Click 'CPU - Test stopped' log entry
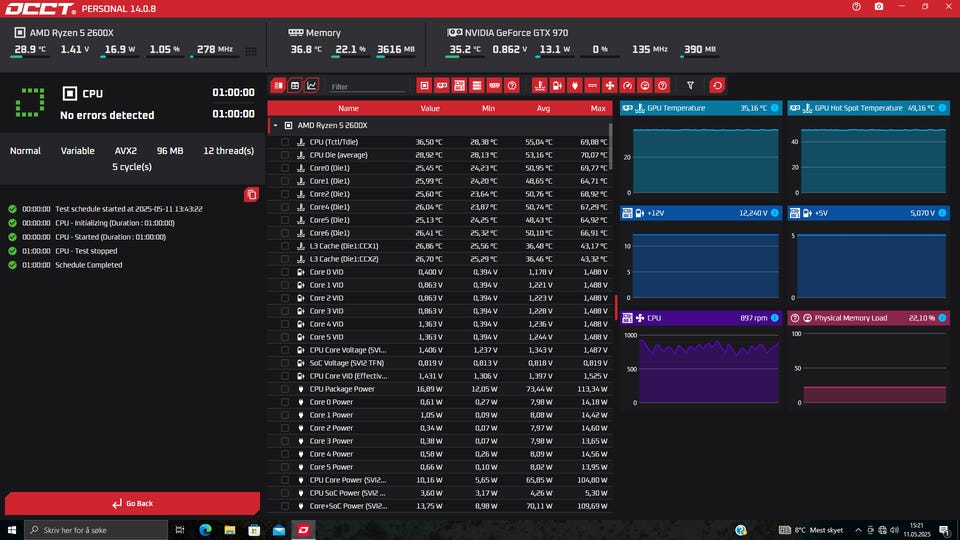The height and width of the screenshot is (540, 960). (86, 251)
